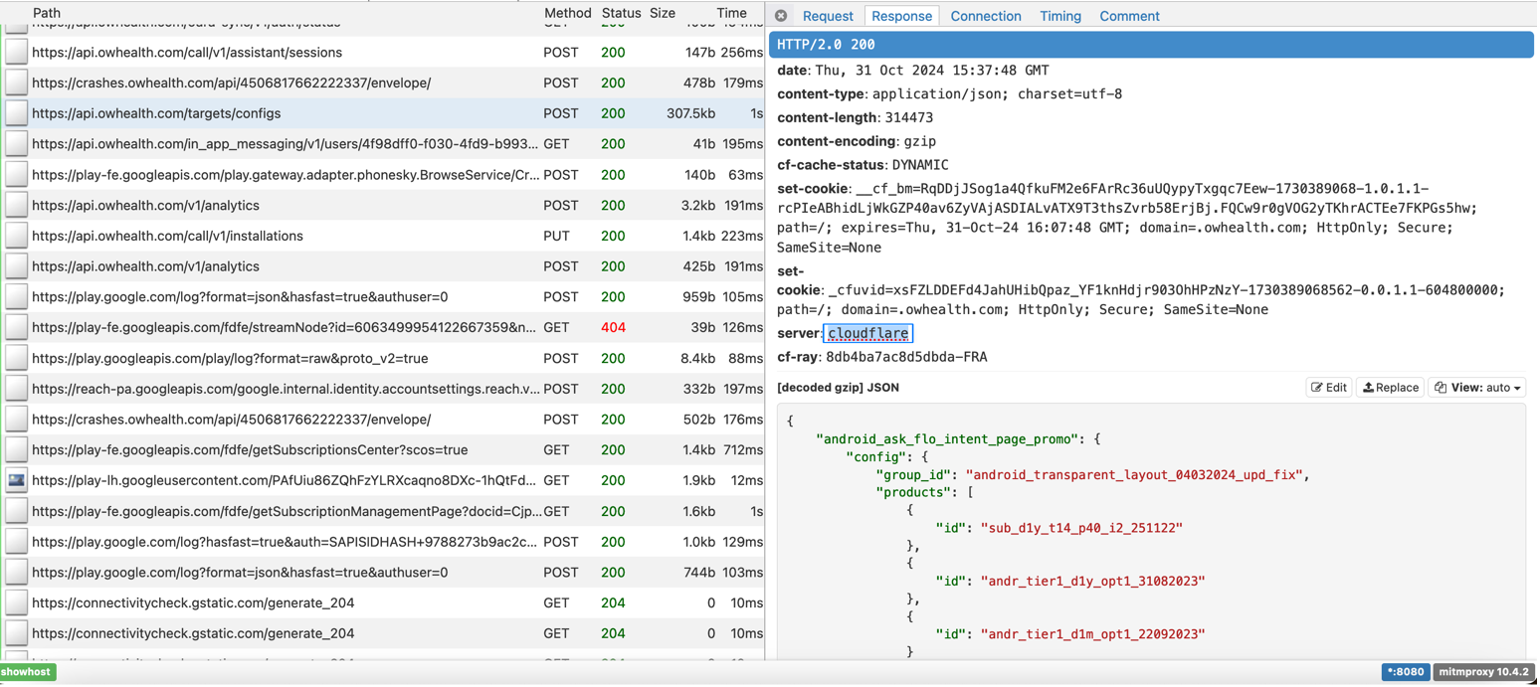Show the Timing tab

[x=1060, y=16]
